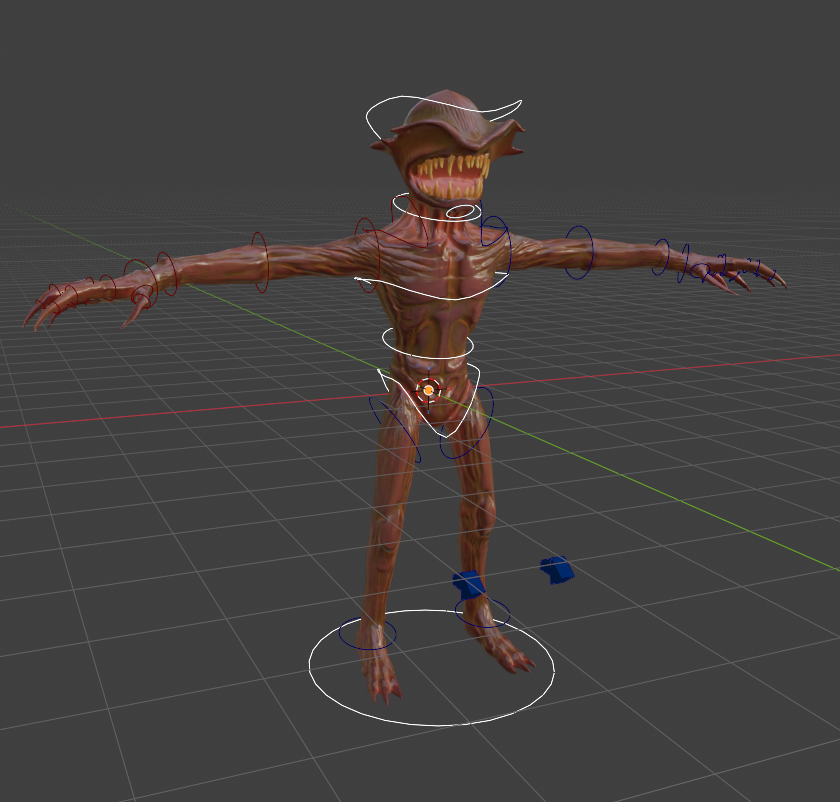Pick the white triangular hips control
The width and height of the screenshot is (840, 802).
coord(429,399)
